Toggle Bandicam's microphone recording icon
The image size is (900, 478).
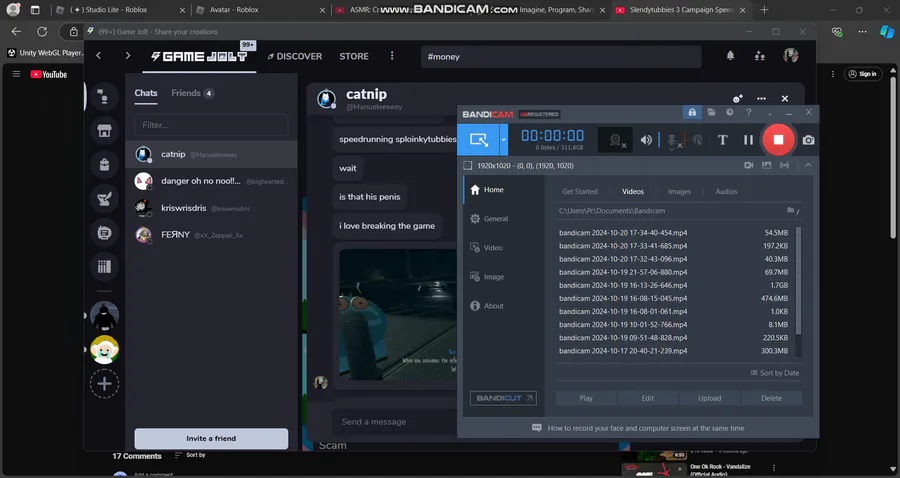coord(672,140)
